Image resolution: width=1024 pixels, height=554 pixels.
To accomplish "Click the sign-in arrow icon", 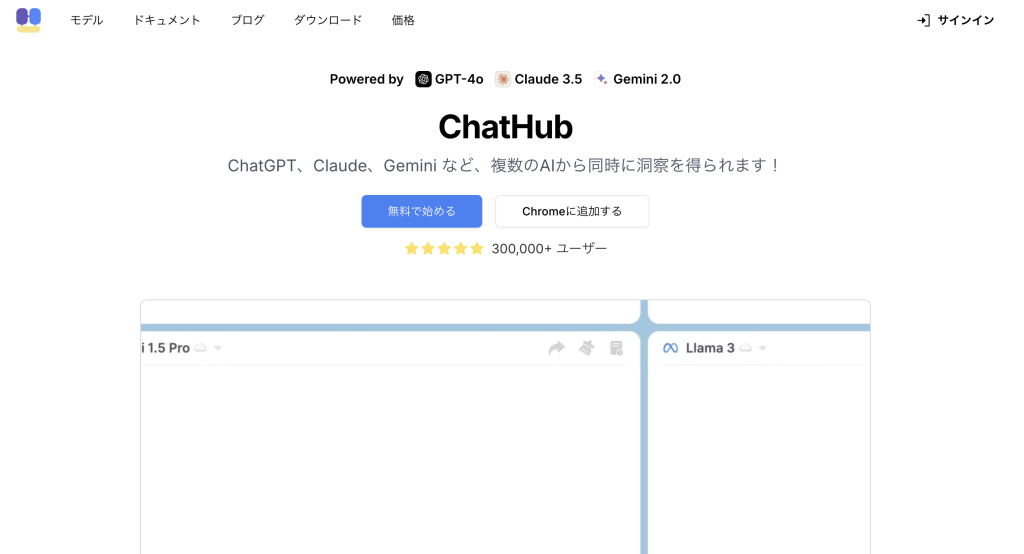I will 923,20.
